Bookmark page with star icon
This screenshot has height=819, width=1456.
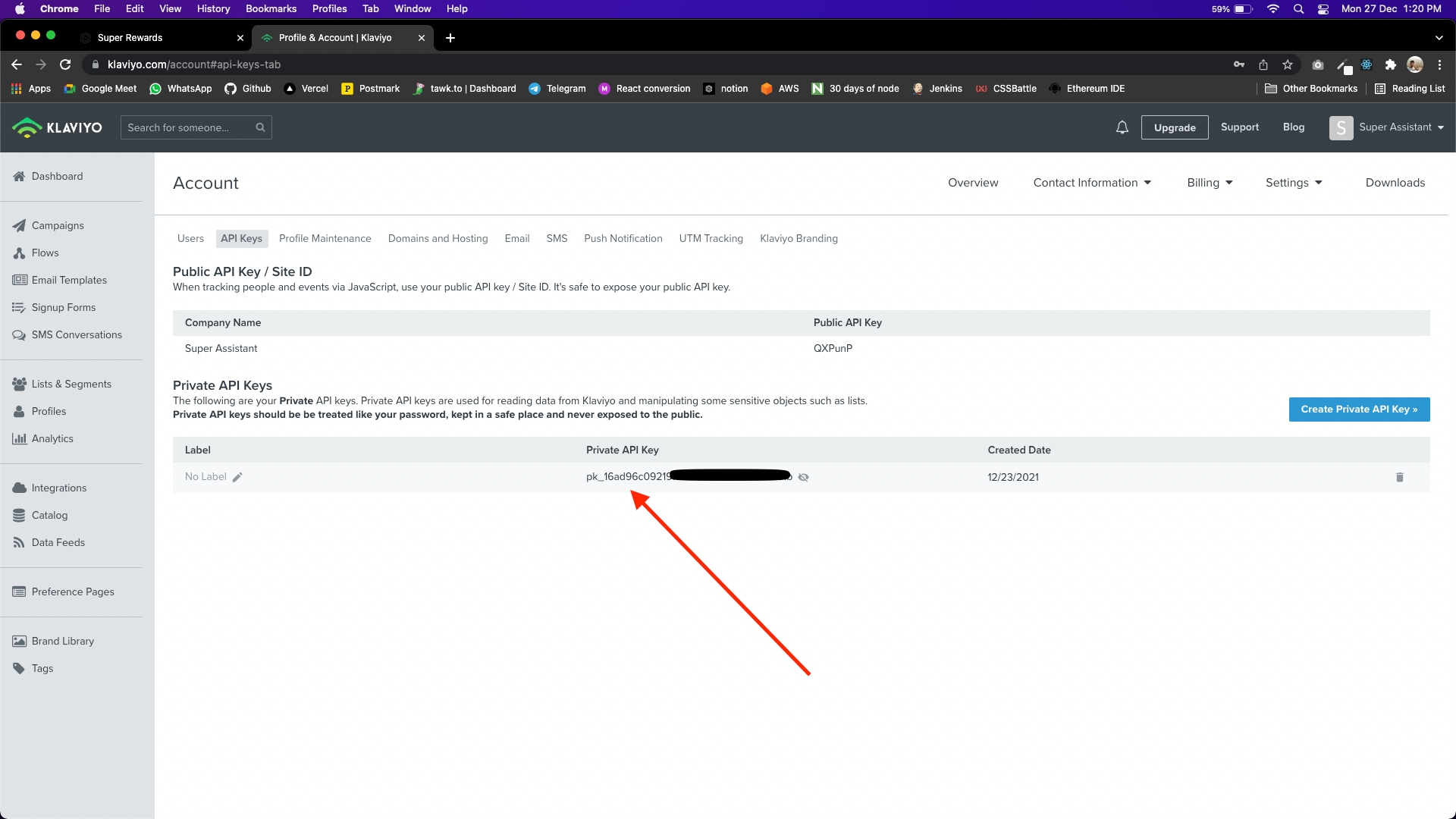(x=1287, y=64)
